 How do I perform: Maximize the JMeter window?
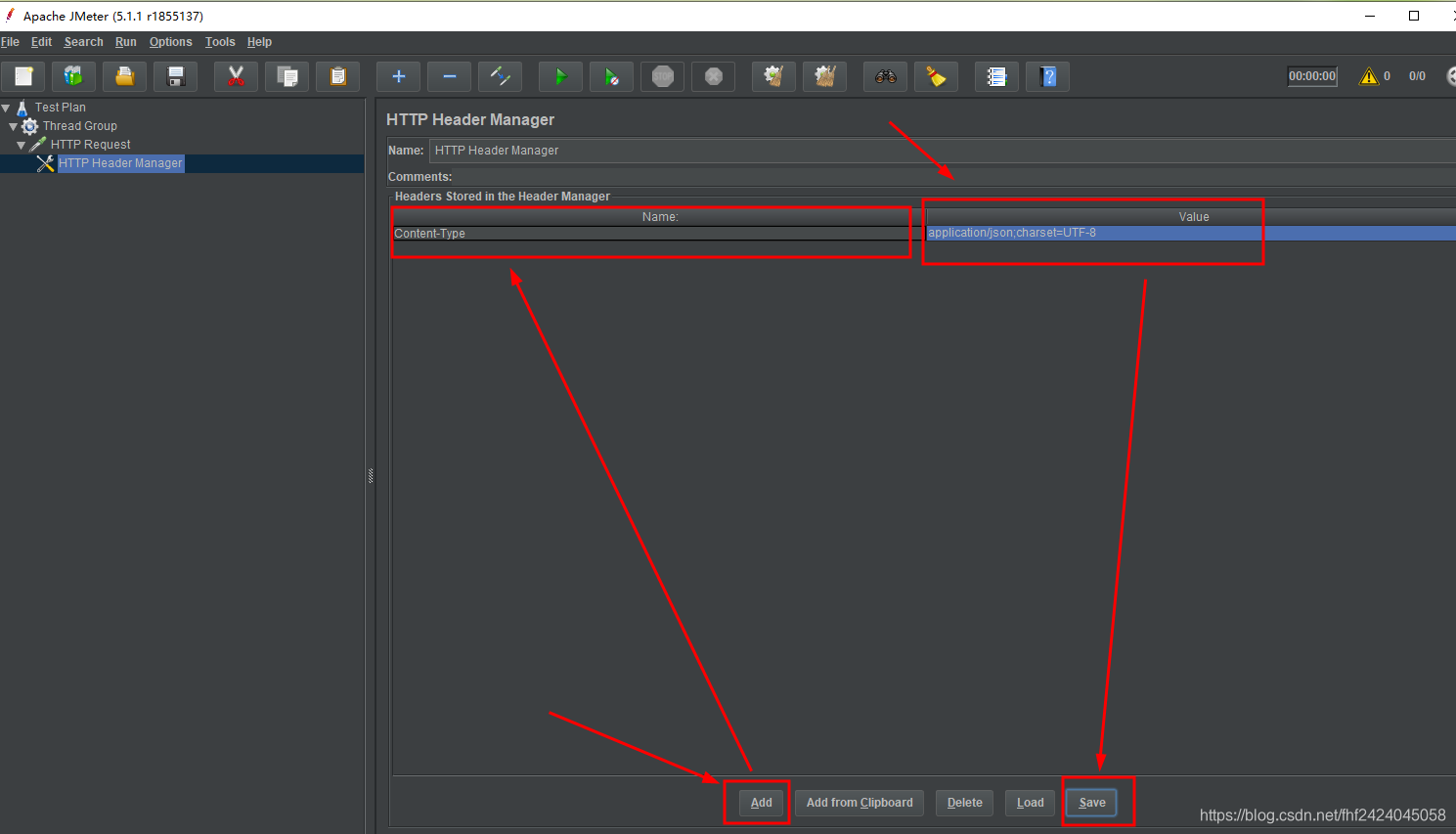pyautogui.click(x=1414, y=16)
